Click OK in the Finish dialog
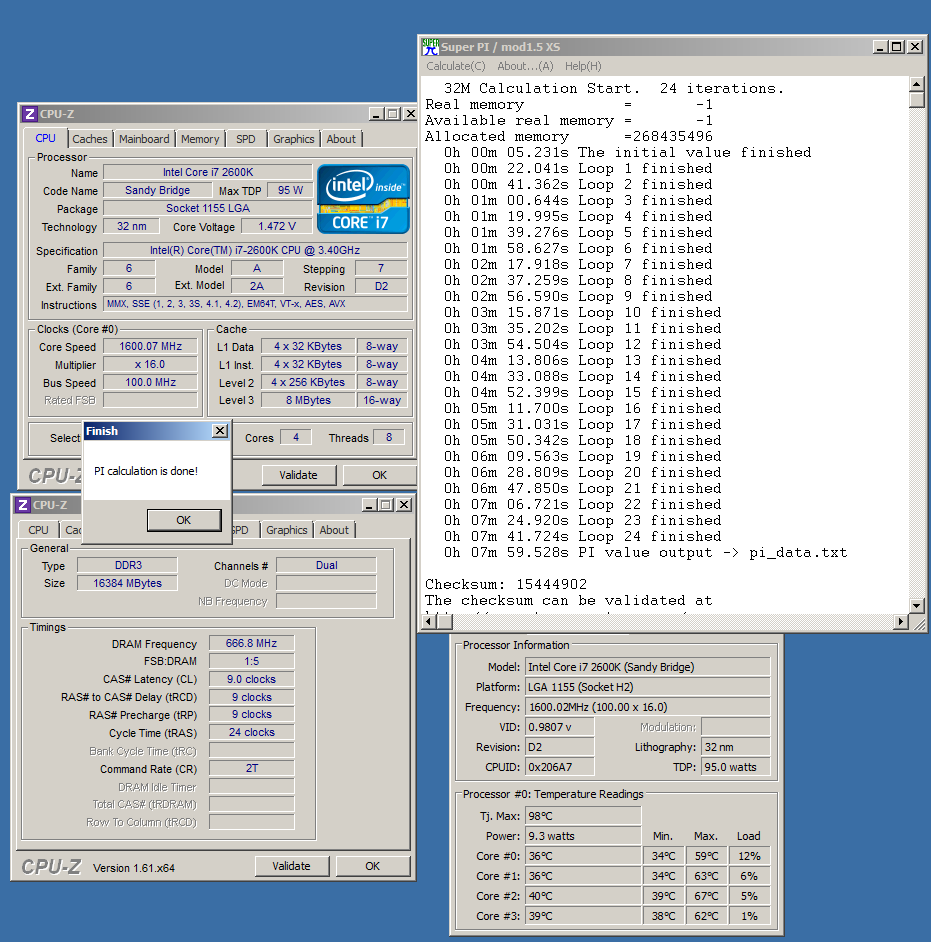 click(184, 520)
